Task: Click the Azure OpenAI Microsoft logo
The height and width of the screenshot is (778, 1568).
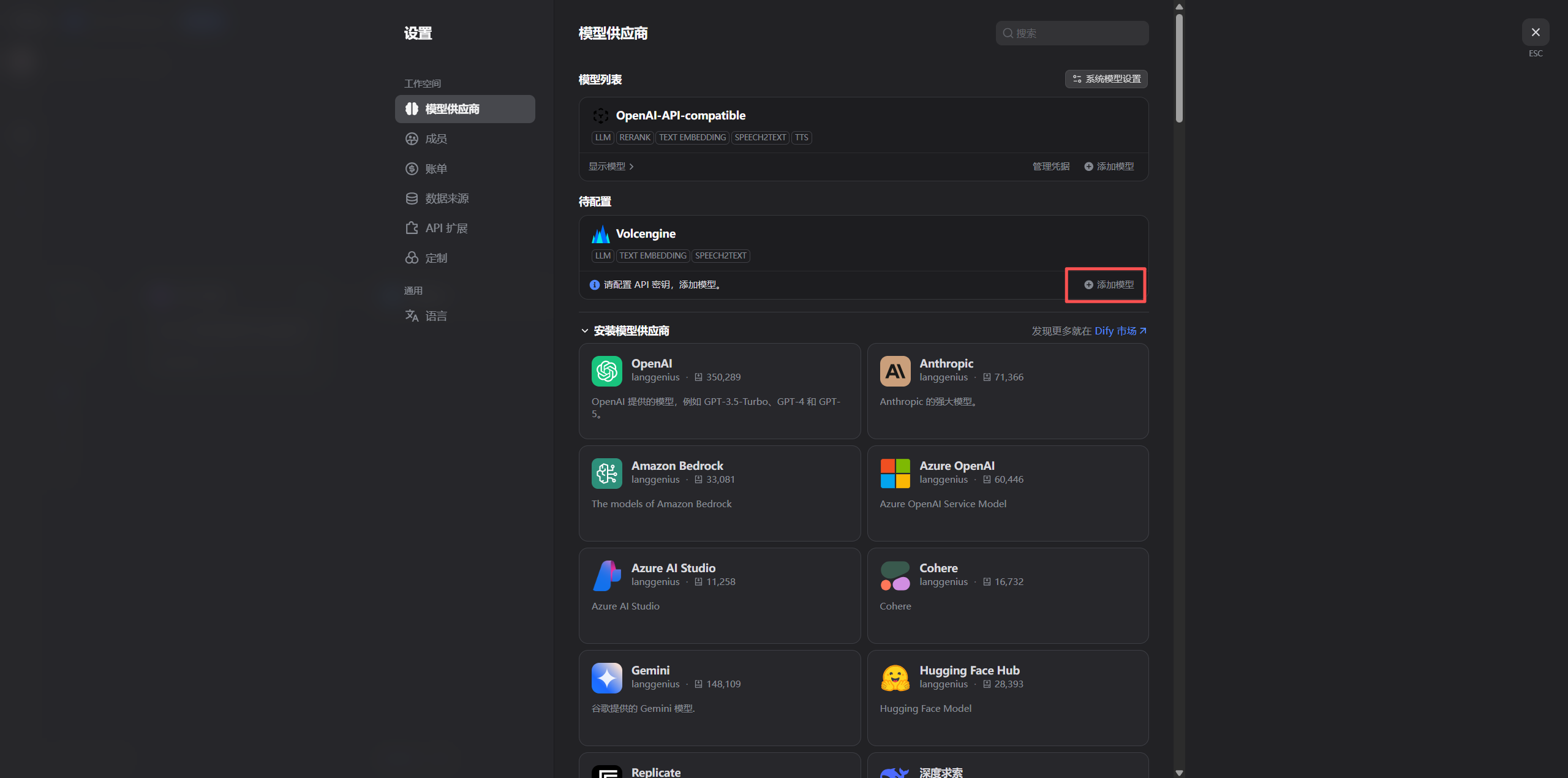Action: pos(895,474)
